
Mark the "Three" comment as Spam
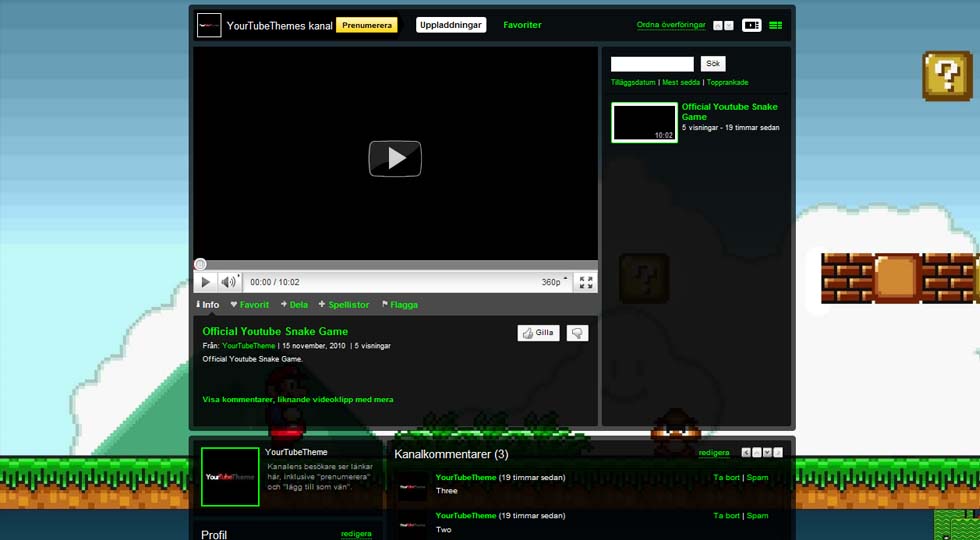coord(758,478)
